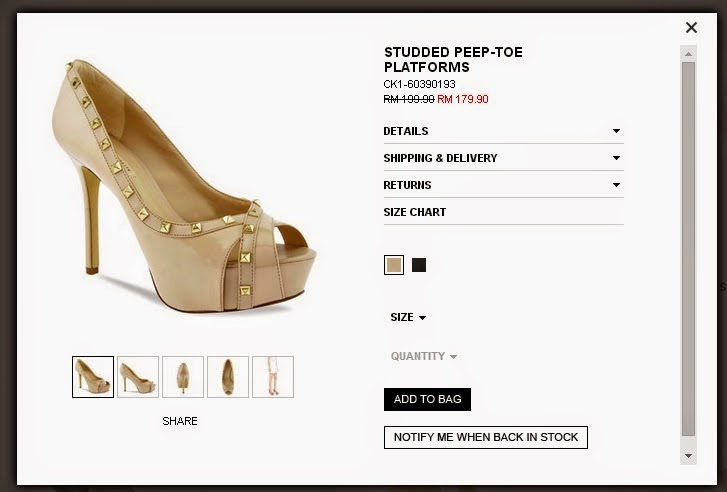
Task: Open the Size dropdown
Action: tap(408, 318)
